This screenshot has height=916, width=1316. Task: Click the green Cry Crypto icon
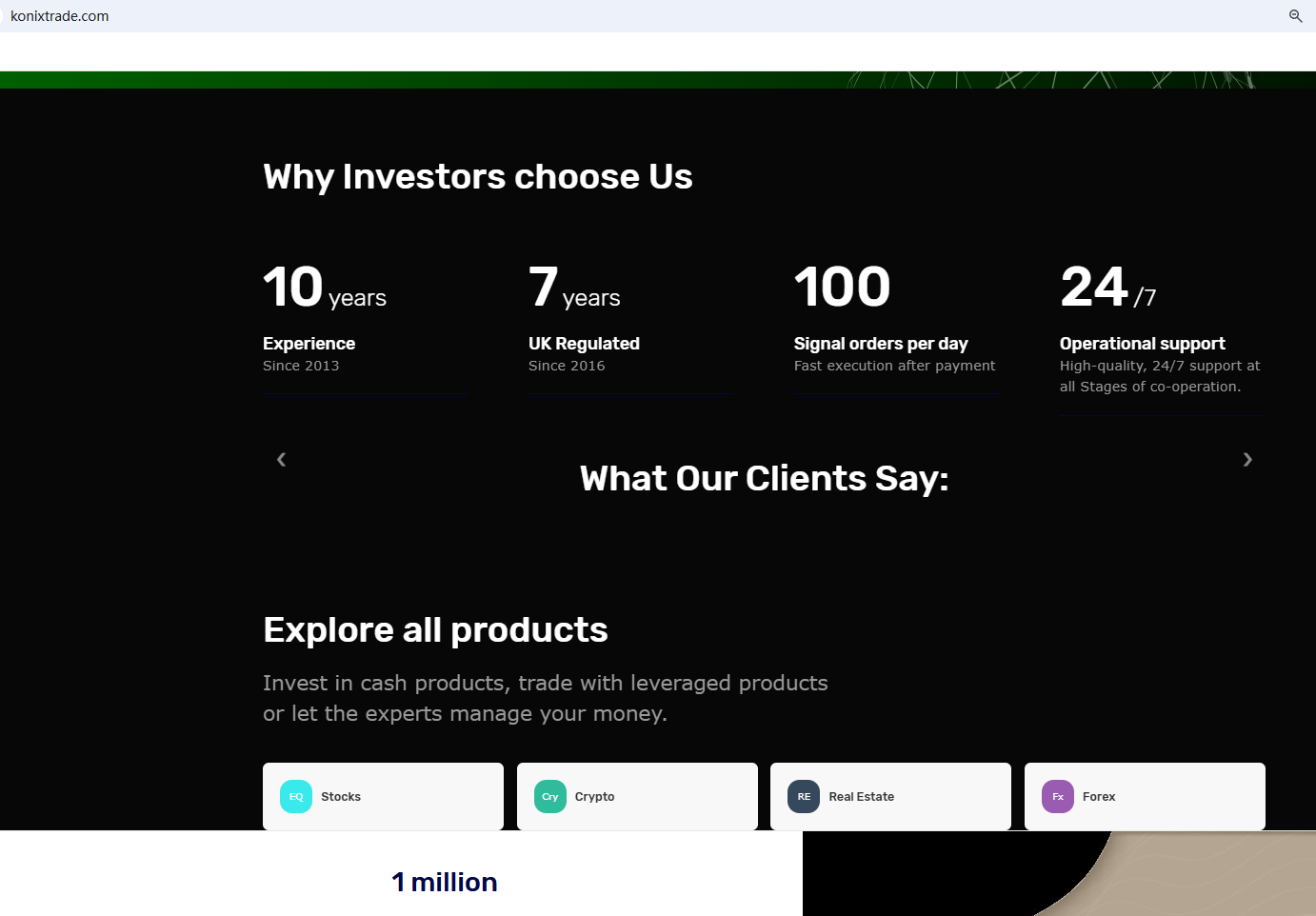550,797
